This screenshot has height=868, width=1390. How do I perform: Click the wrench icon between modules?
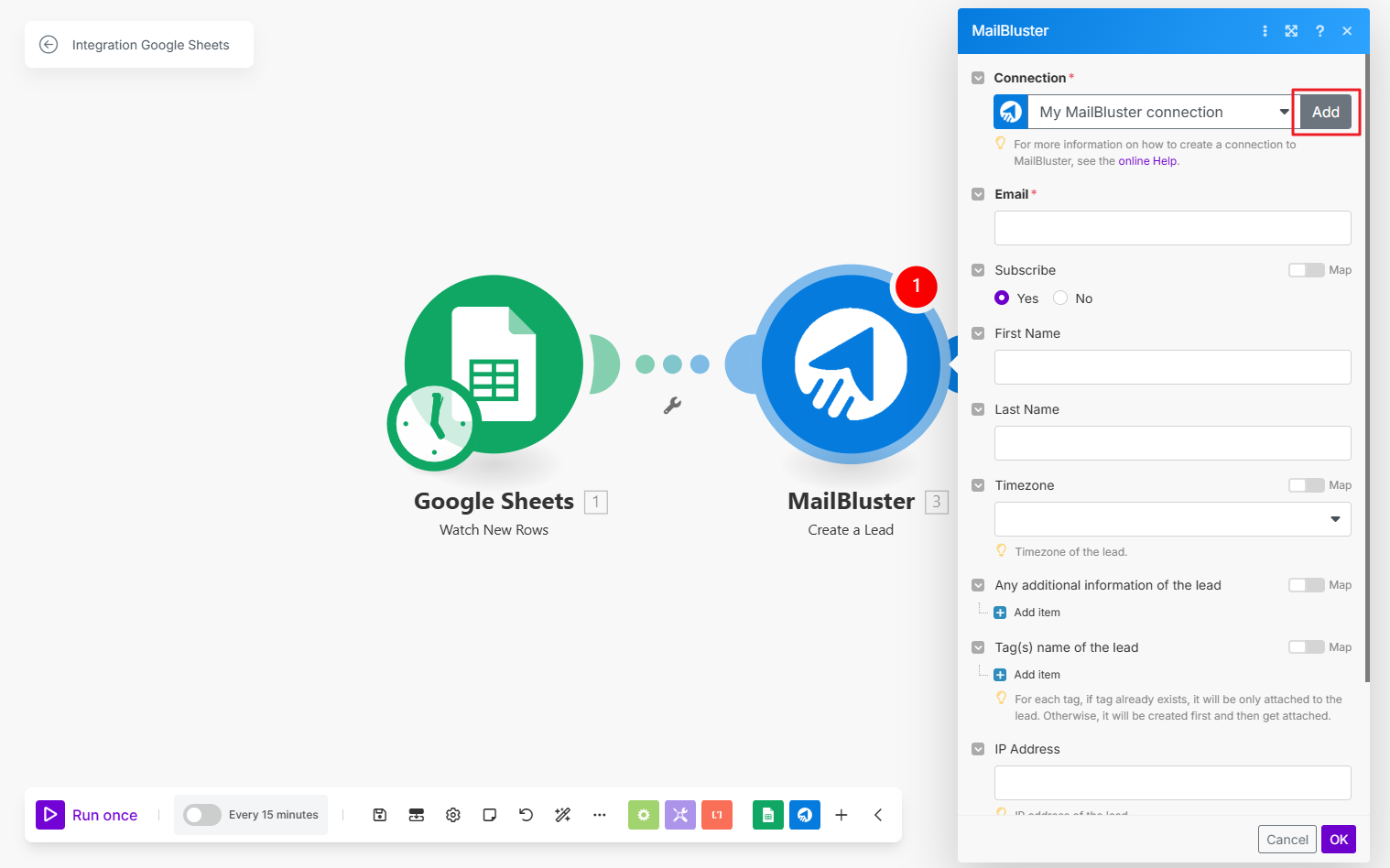[673, 406]
